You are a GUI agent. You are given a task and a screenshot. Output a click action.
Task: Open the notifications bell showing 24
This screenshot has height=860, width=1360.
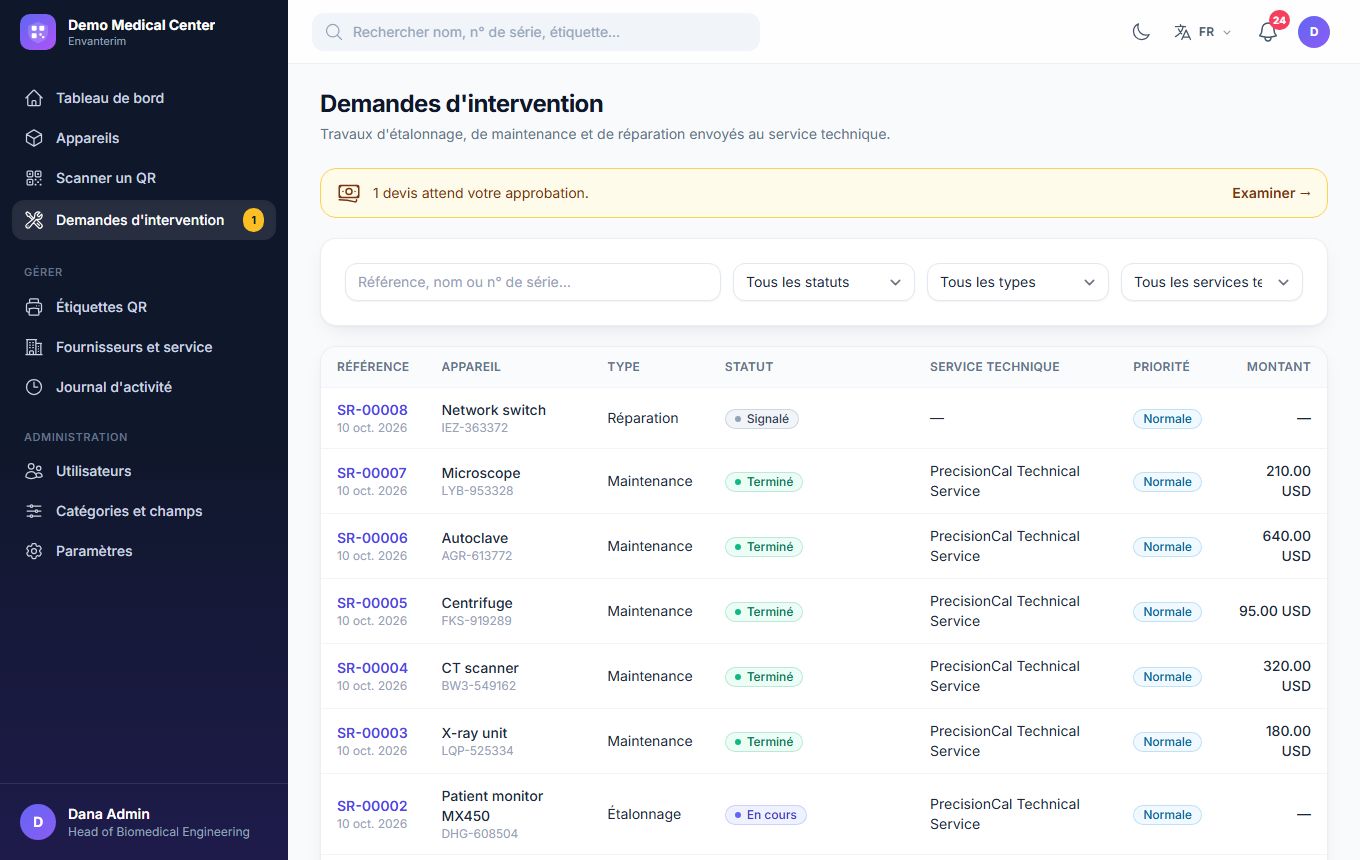point(1268,32)
